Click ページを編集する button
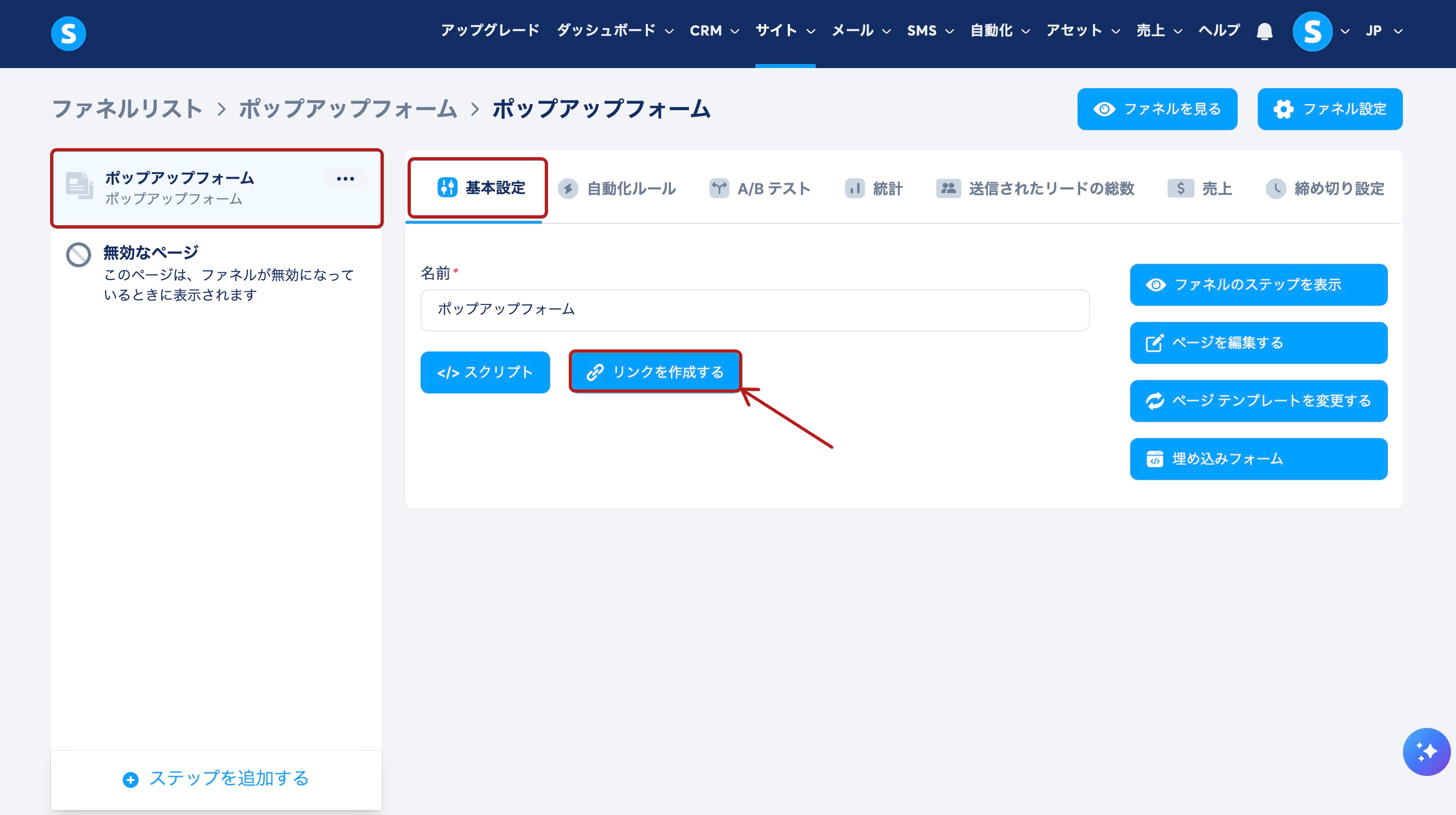This screenshot has height=815, width=1456. 1258,342
